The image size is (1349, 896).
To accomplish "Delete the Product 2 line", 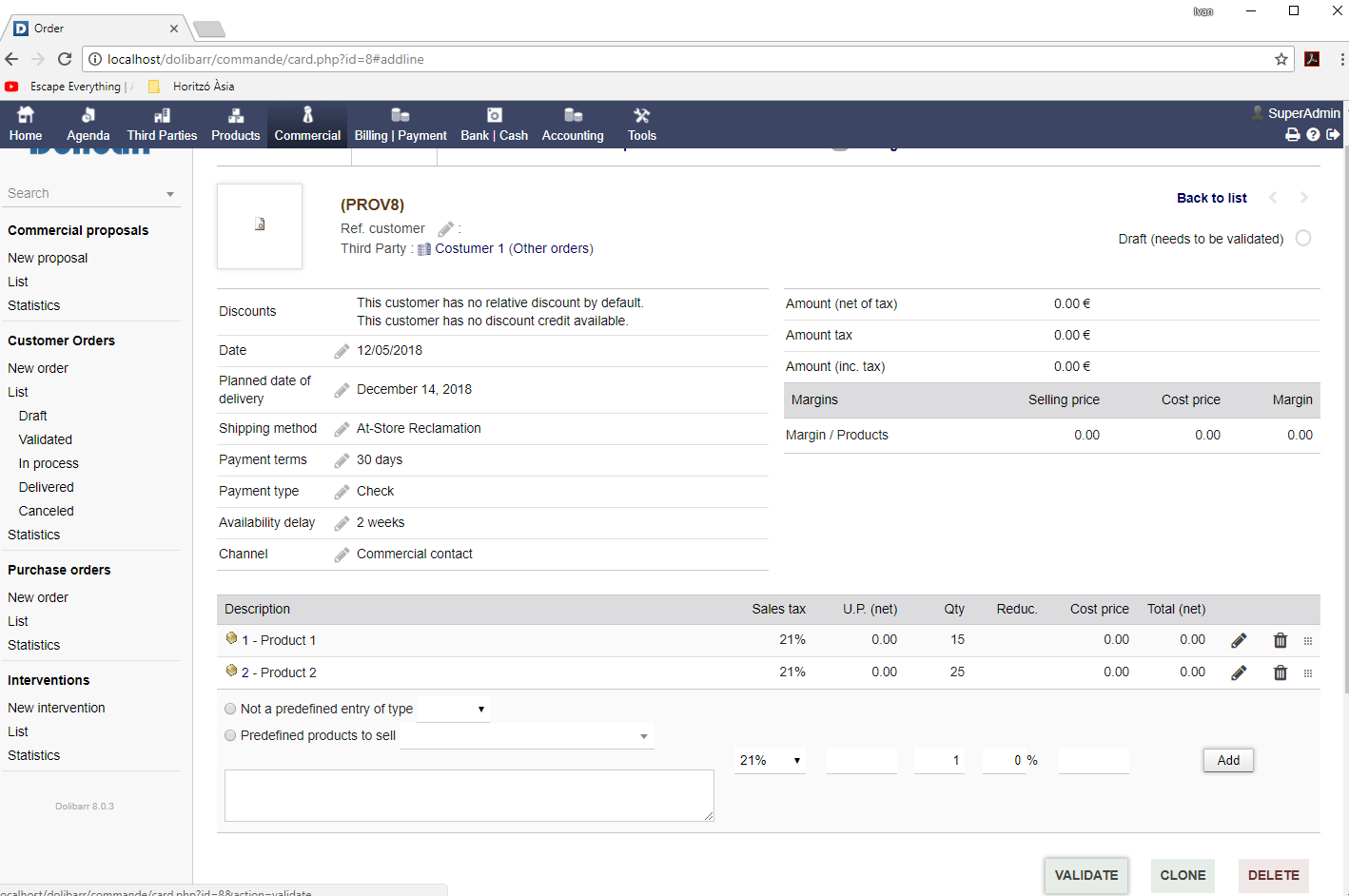I will [x=1281, y=673].
